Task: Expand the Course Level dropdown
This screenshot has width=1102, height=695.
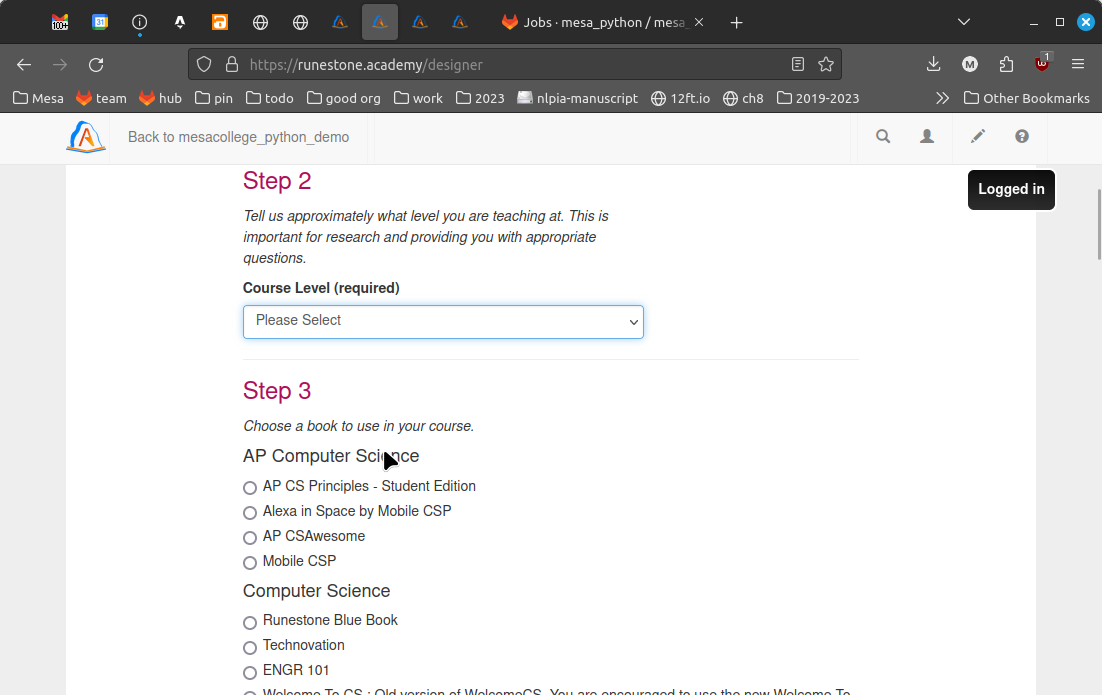Action: coord(443,322)
